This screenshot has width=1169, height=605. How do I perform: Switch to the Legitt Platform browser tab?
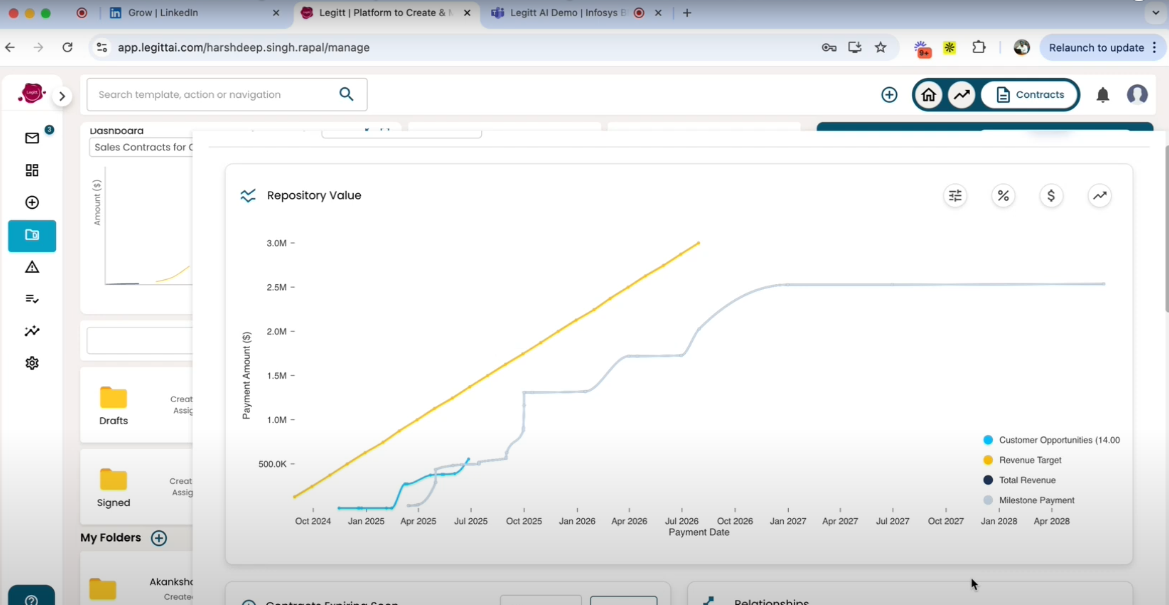click(386, 13)
